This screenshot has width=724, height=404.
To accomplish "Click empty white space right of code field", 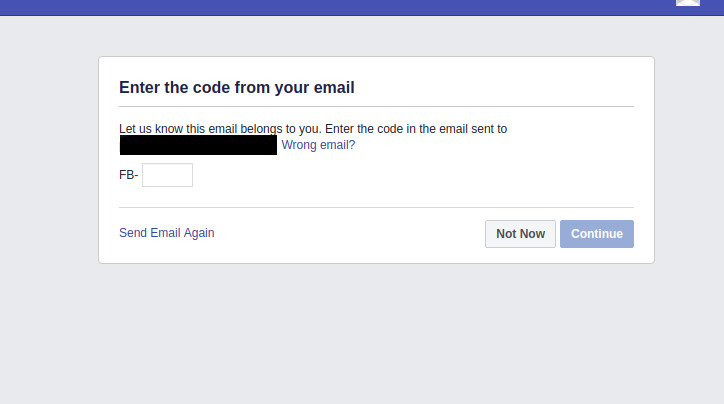I will click(x=400, y=175).
